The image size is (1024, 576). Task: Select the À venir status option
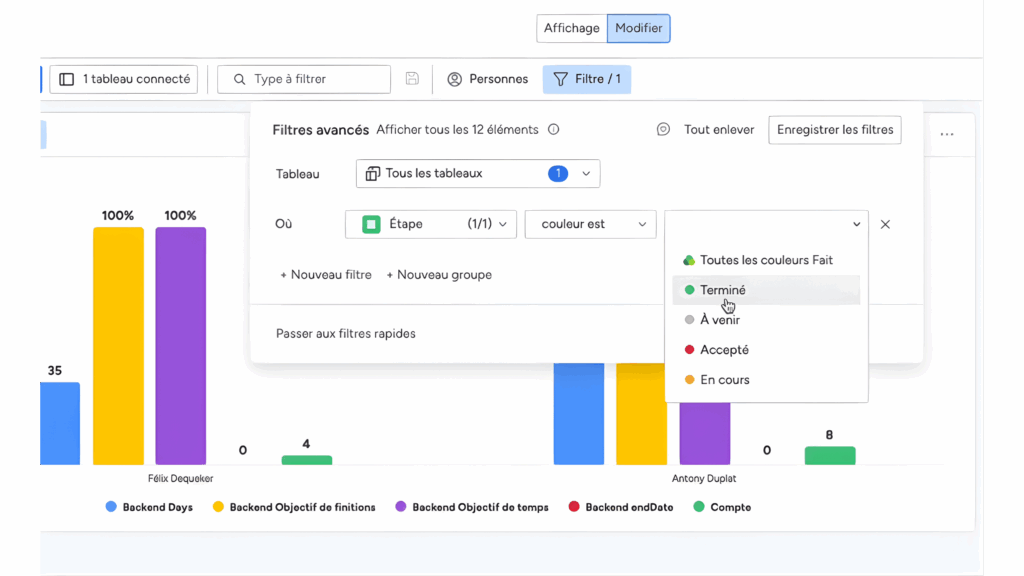pos(766,320)
